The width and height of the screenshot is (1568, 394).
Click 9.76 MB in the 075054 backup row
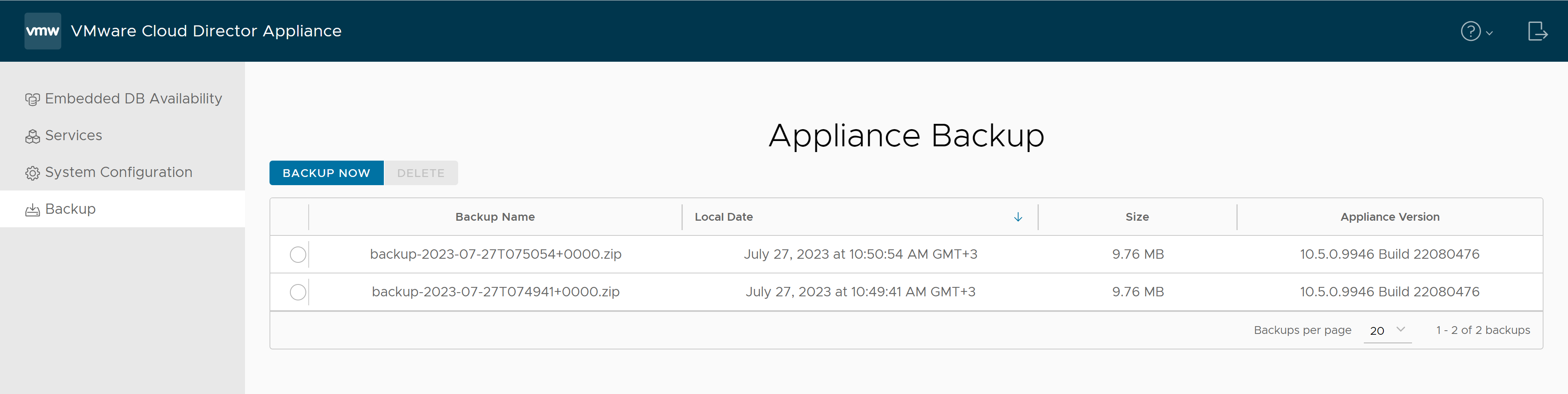pos(1138,254)
